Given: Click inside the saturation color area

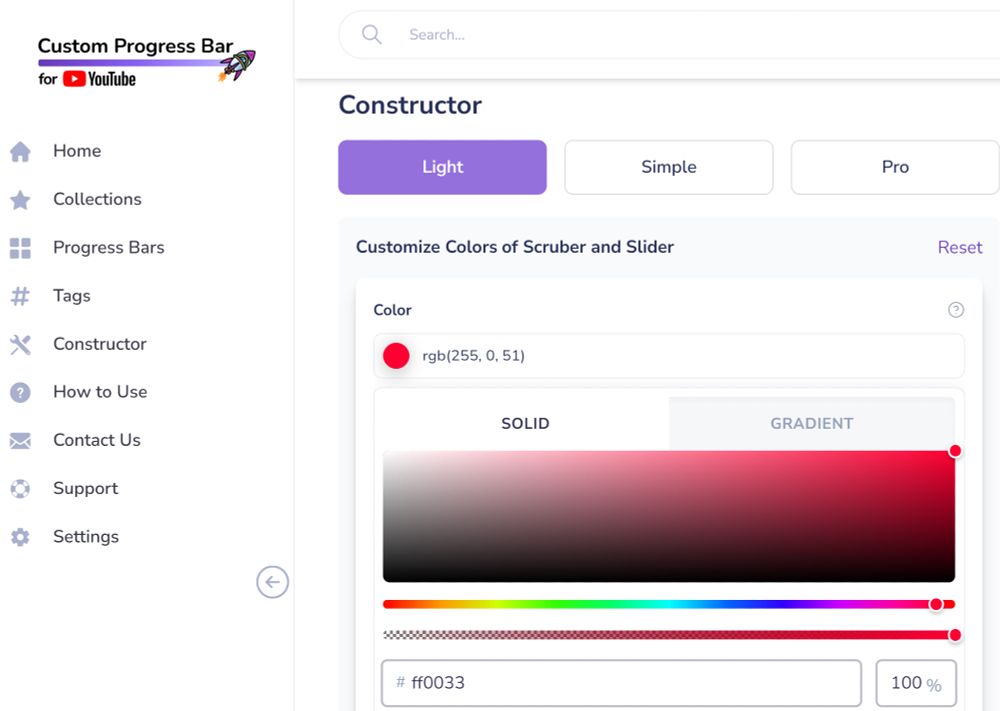Looking at the screenshot, I should (x=668, y=517).
